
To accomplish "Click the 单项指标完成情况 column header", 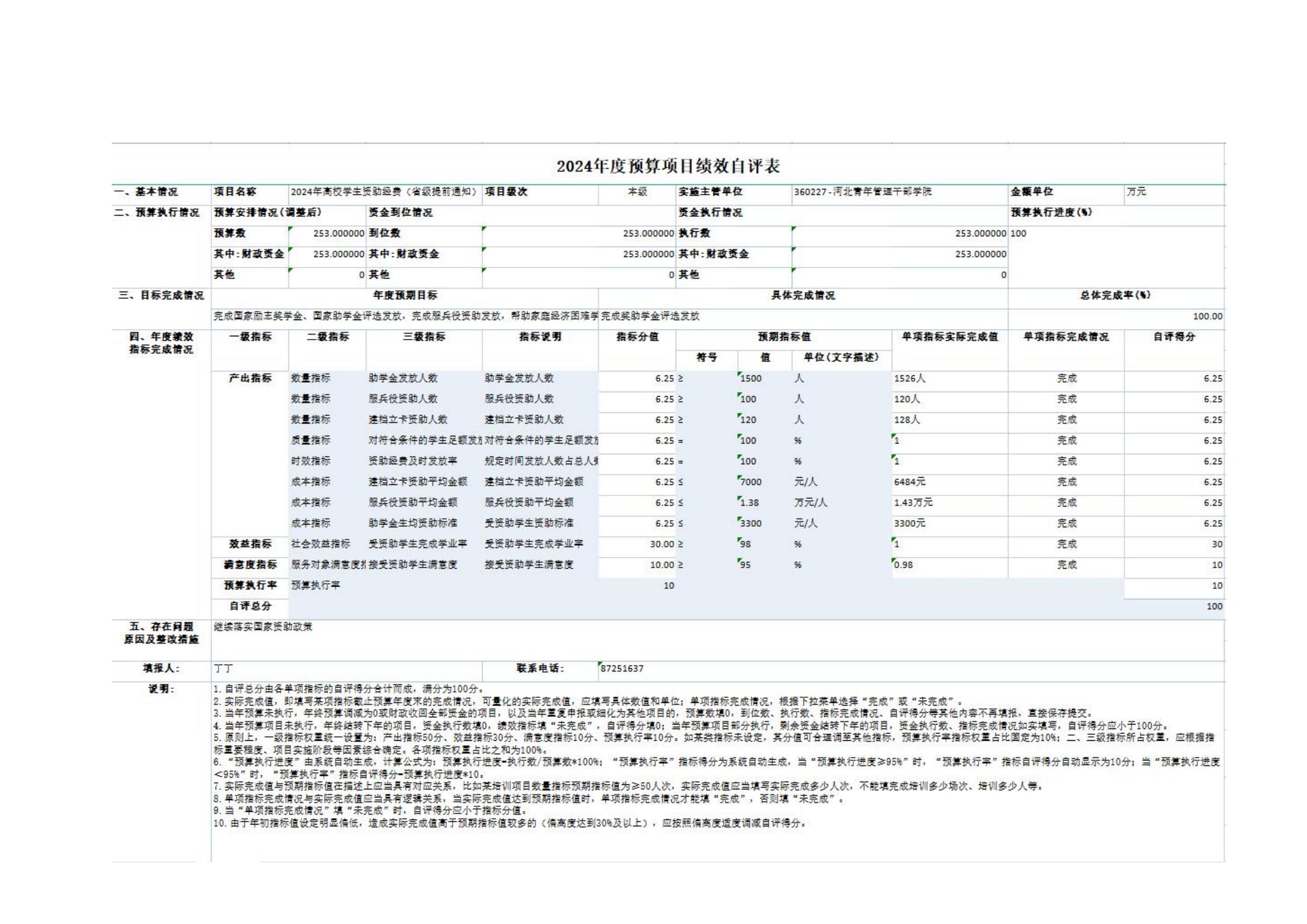I will click(x=1066, y=337).
